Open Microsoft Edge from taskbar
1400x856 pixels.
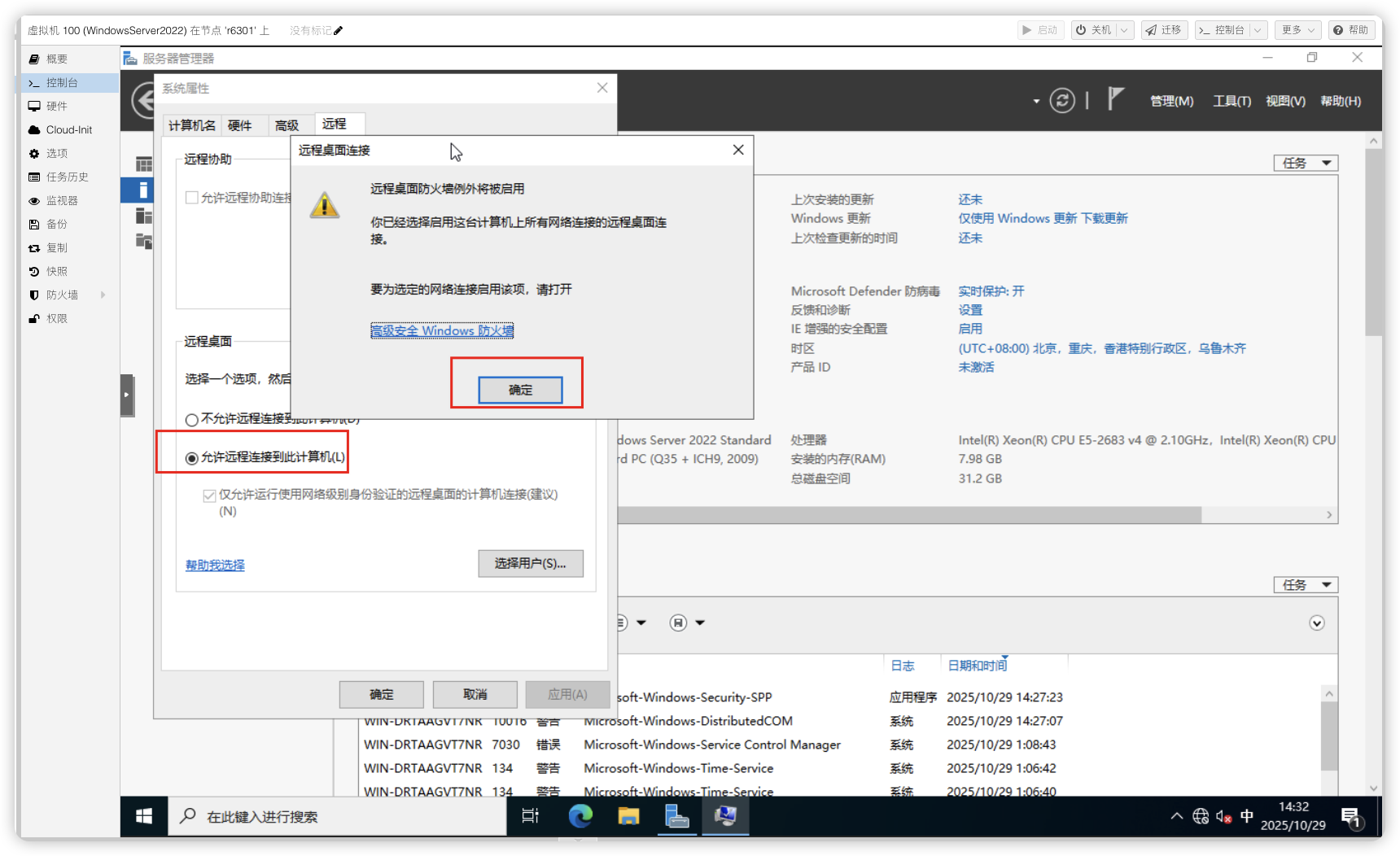pos(580,815)
